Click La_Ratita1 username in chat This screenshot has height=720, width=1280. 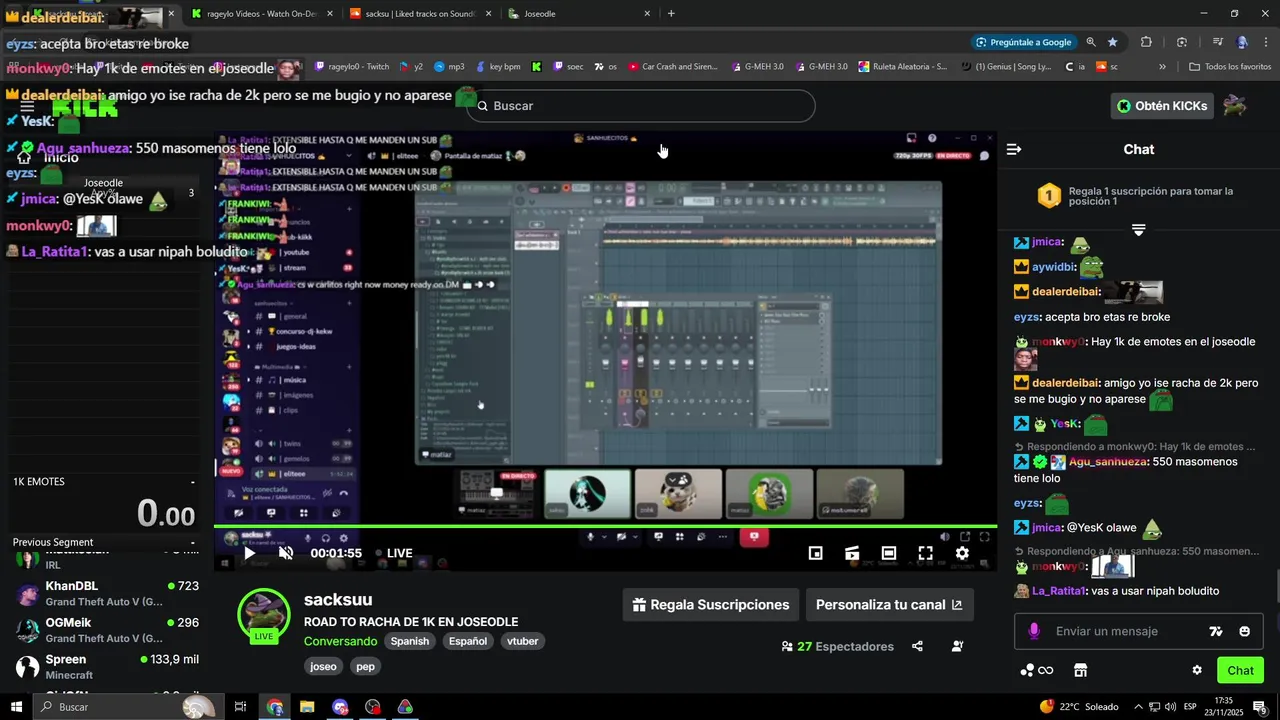pos(1059,591)
